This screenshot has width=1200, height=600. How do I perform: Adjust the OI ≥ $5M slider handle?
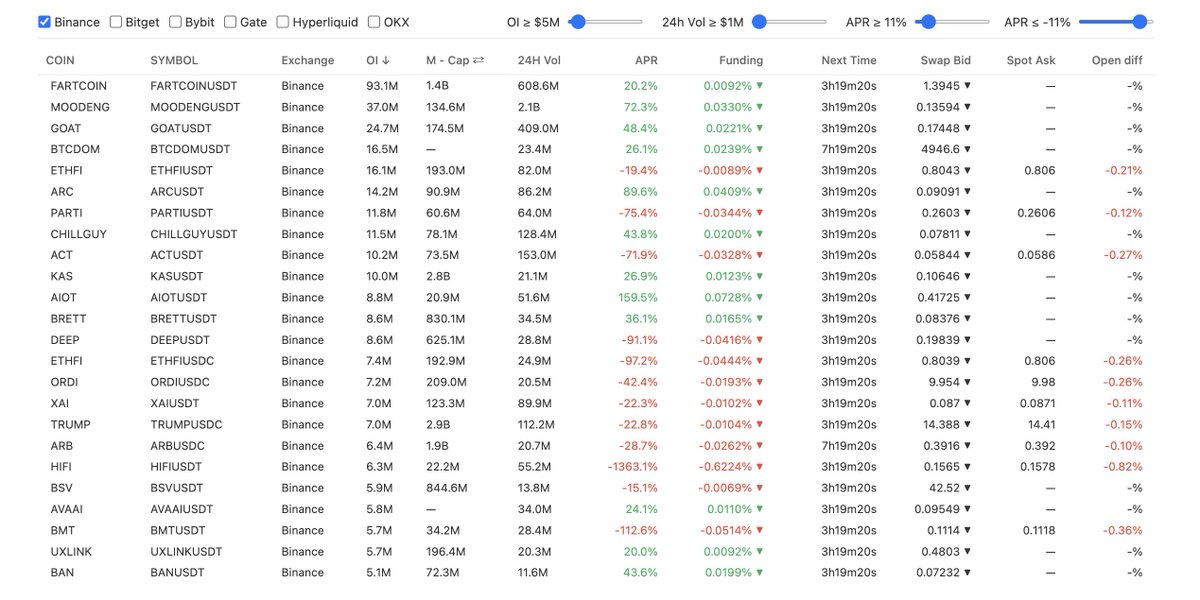coord(576,22)
